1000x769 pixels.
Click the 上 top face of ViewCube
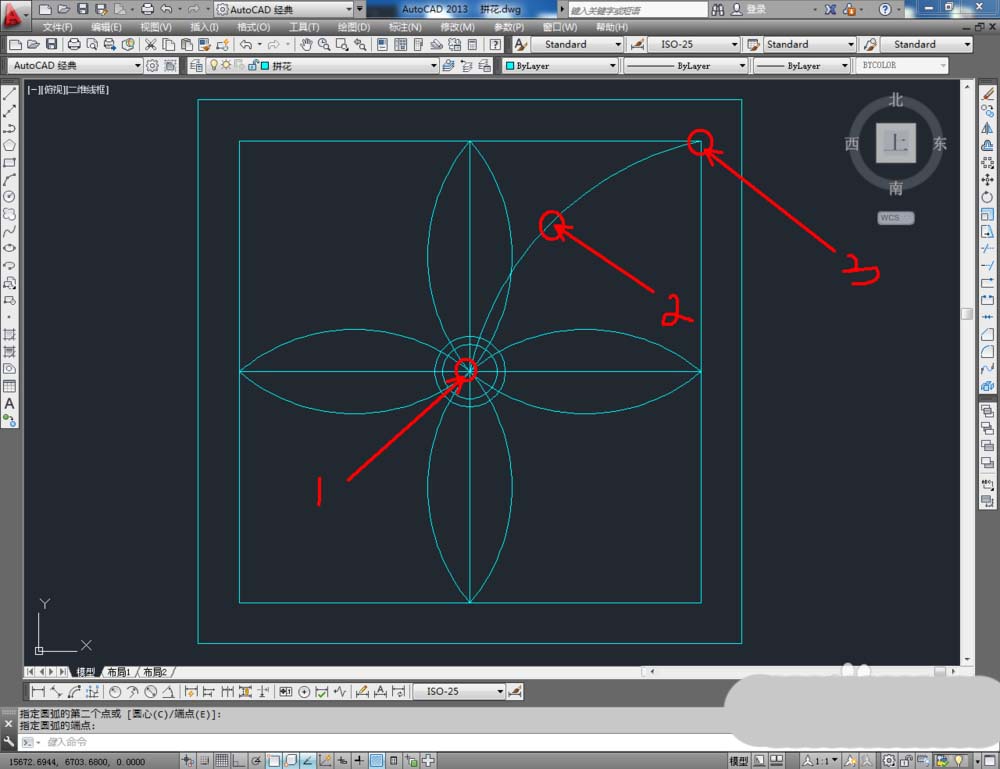click(895, 143)
